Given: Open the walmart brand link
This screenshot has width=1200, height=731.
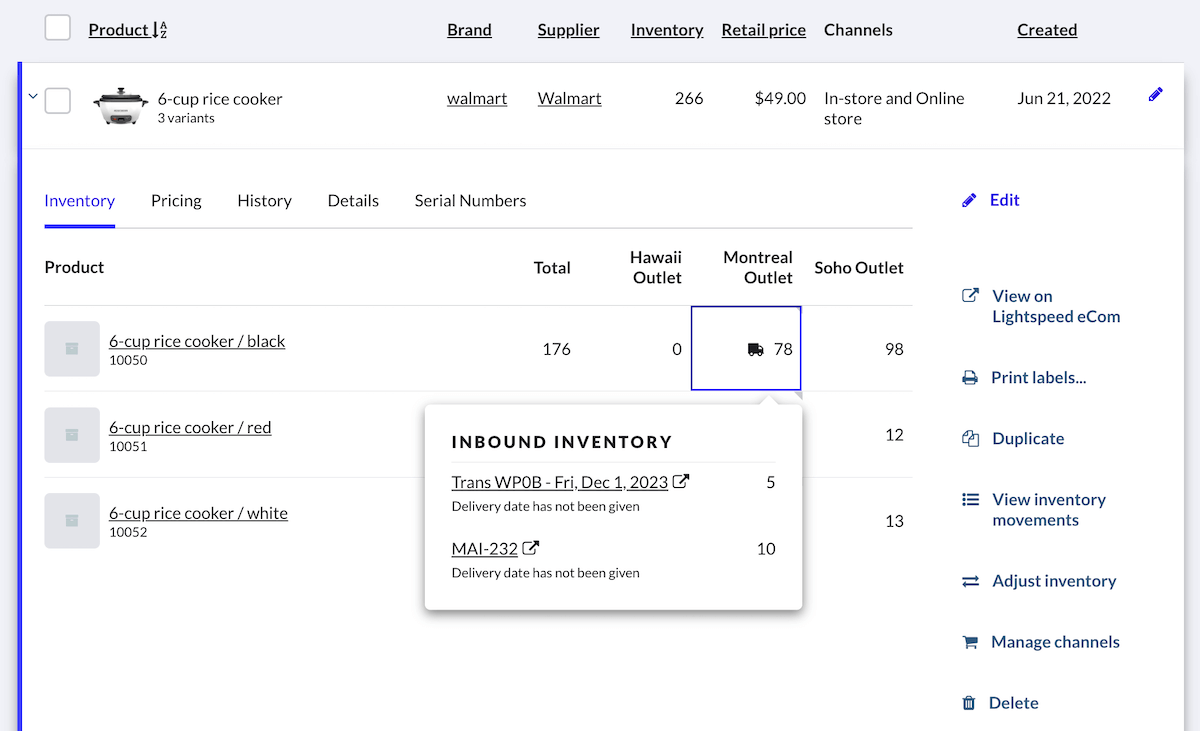Looking at the screenshot, I should point(477,98).
